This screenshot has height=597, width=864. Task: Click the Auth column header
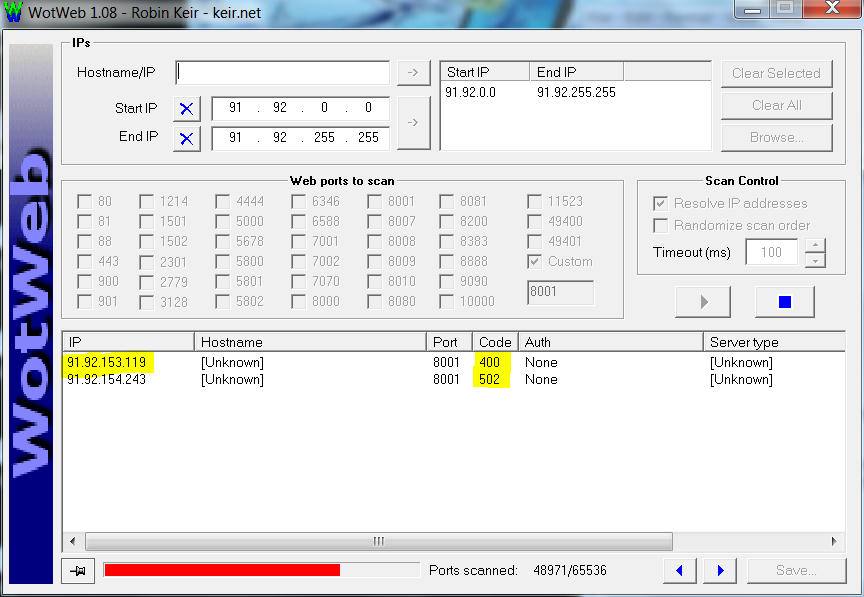pyautogui.click(x=611, y=342)
